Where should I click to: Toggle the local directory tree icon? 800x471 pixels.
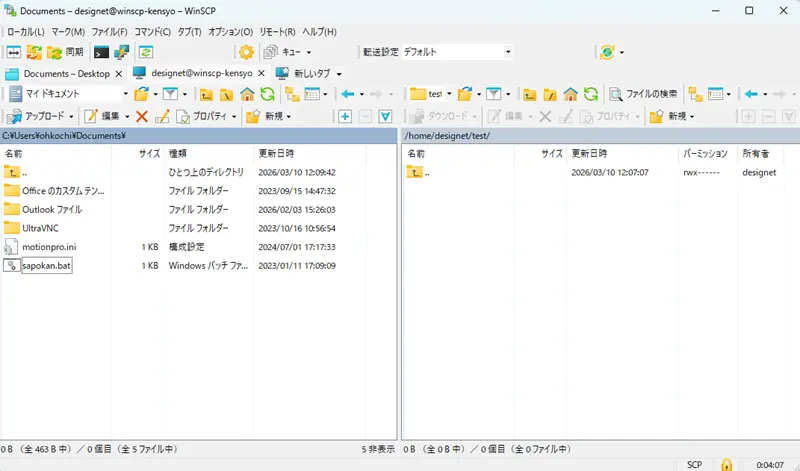292,94
